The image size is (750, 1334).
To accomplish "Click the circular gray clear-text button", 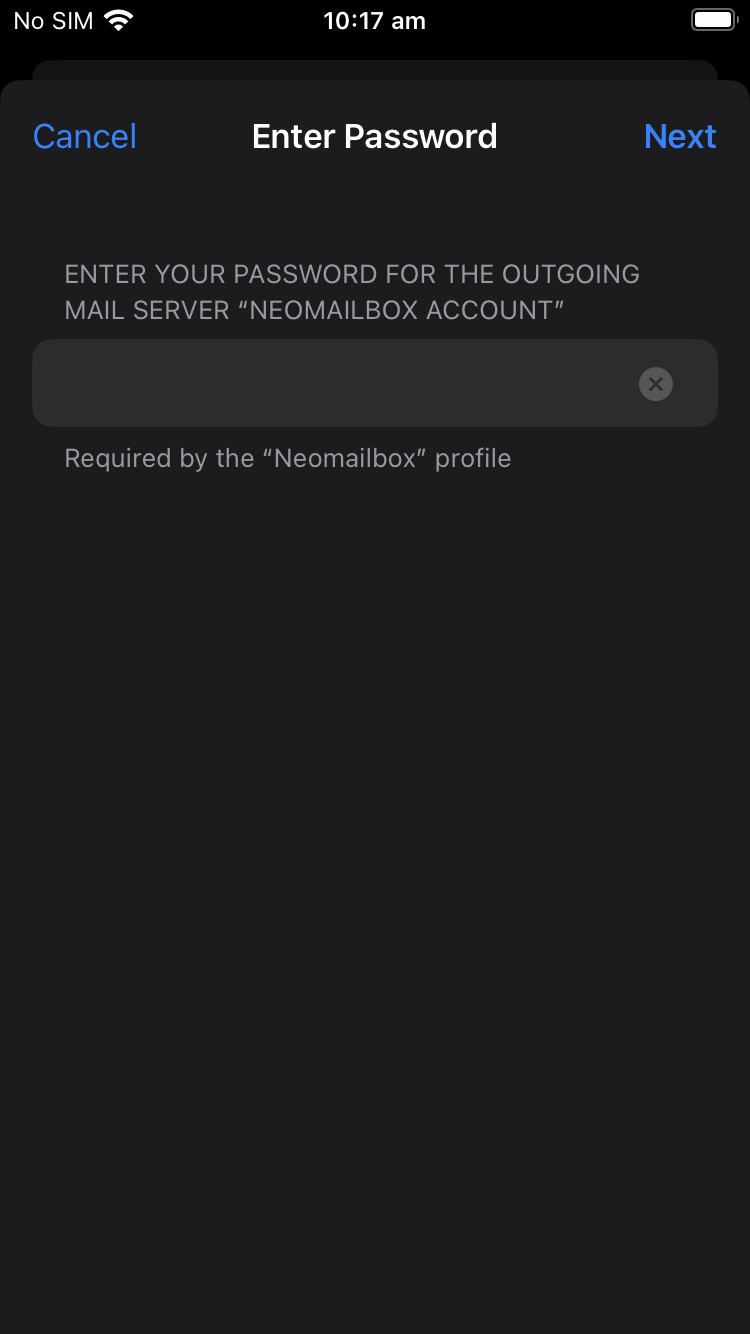I will (x=656, y=384).
